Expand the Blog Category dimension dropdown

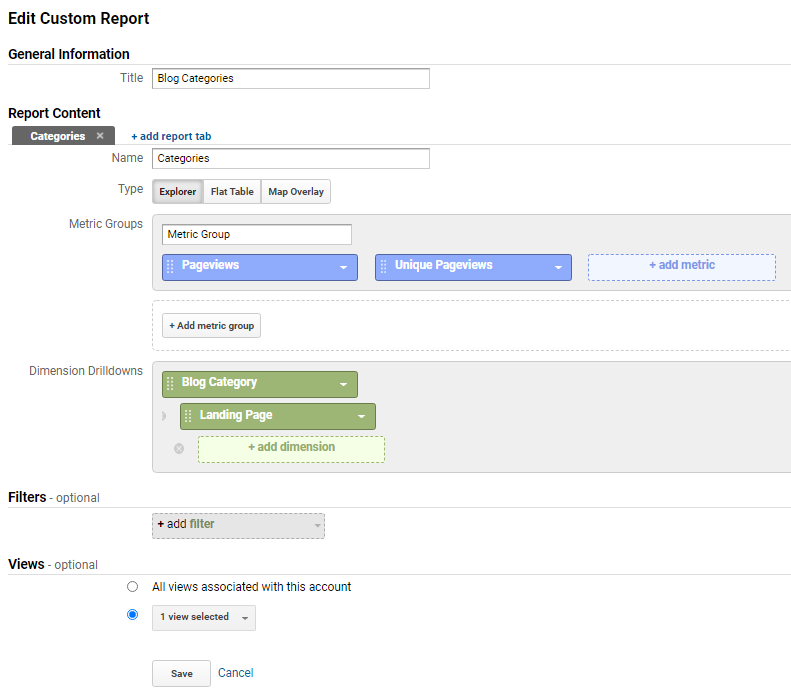(344, 385)
